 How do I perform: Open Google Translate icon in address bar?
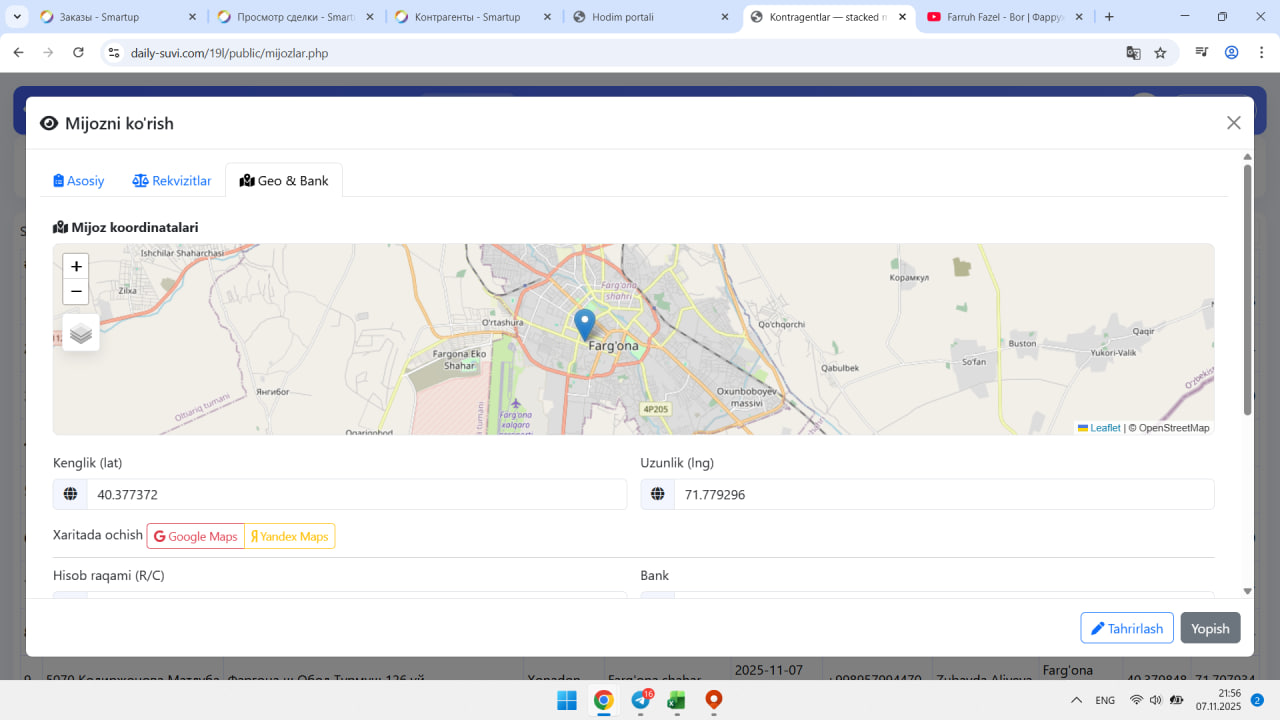(x=1133, y=53)
